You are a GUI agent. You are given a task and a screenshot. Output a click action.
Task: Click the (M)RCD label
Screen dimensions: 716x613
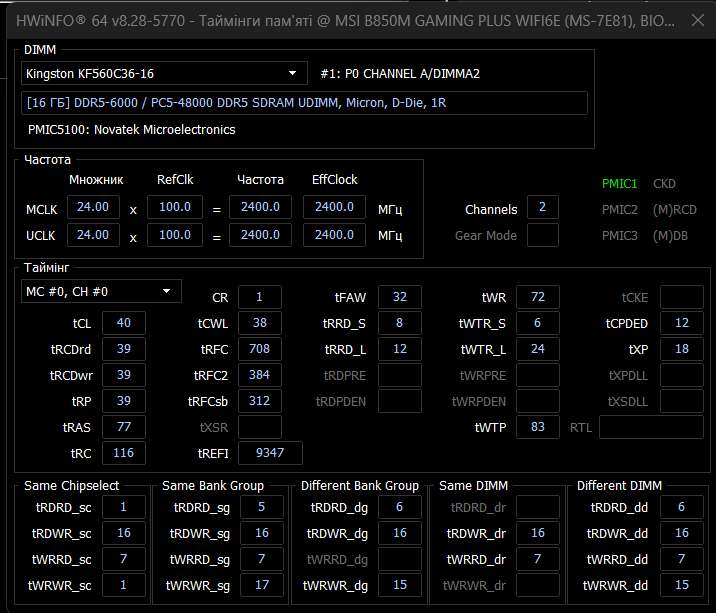click(x=674, y=210)
